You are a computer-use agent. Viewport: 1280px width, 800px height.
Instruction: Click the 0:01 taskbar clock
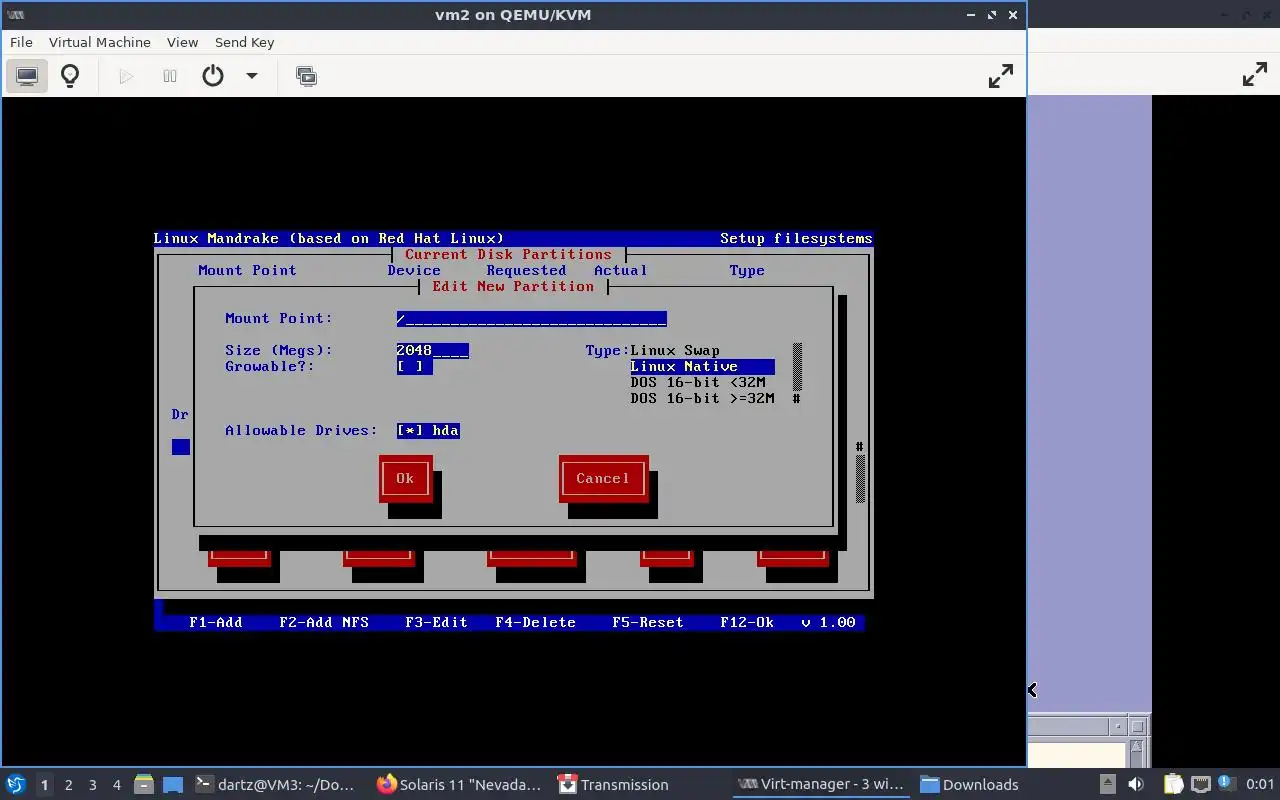click(x=1261, y=784)
